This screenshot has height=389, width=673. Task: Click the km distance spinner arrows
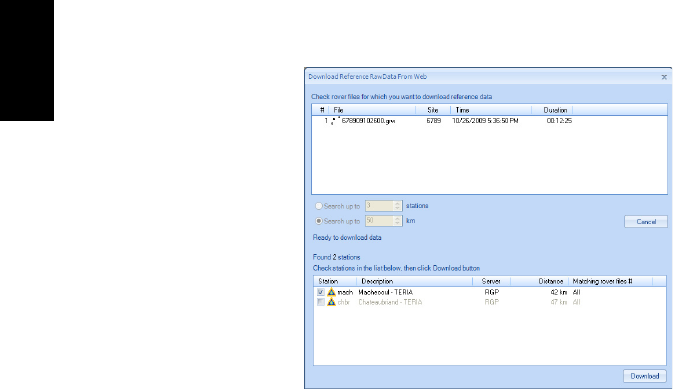[397, 221]
